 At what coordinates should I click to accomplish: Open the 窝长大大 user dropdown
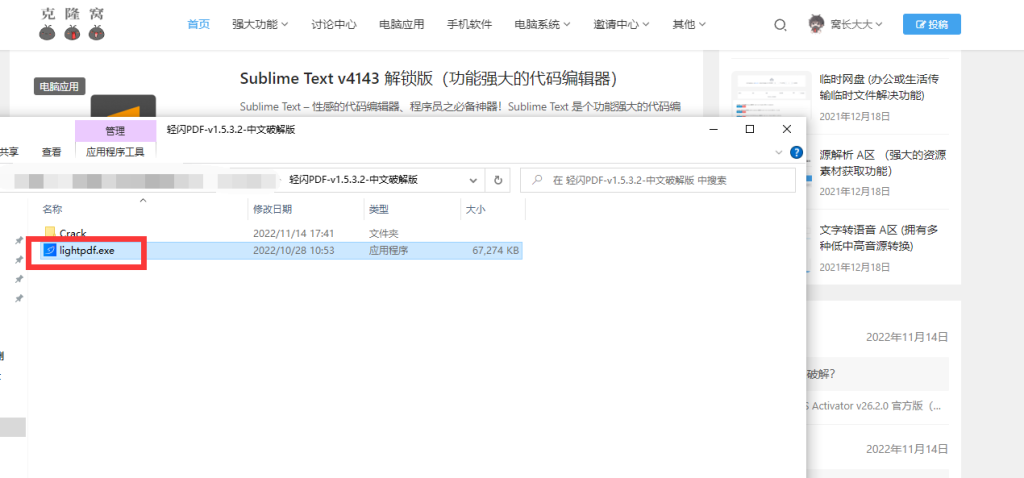pyautogui.click(x=856, y=25)
